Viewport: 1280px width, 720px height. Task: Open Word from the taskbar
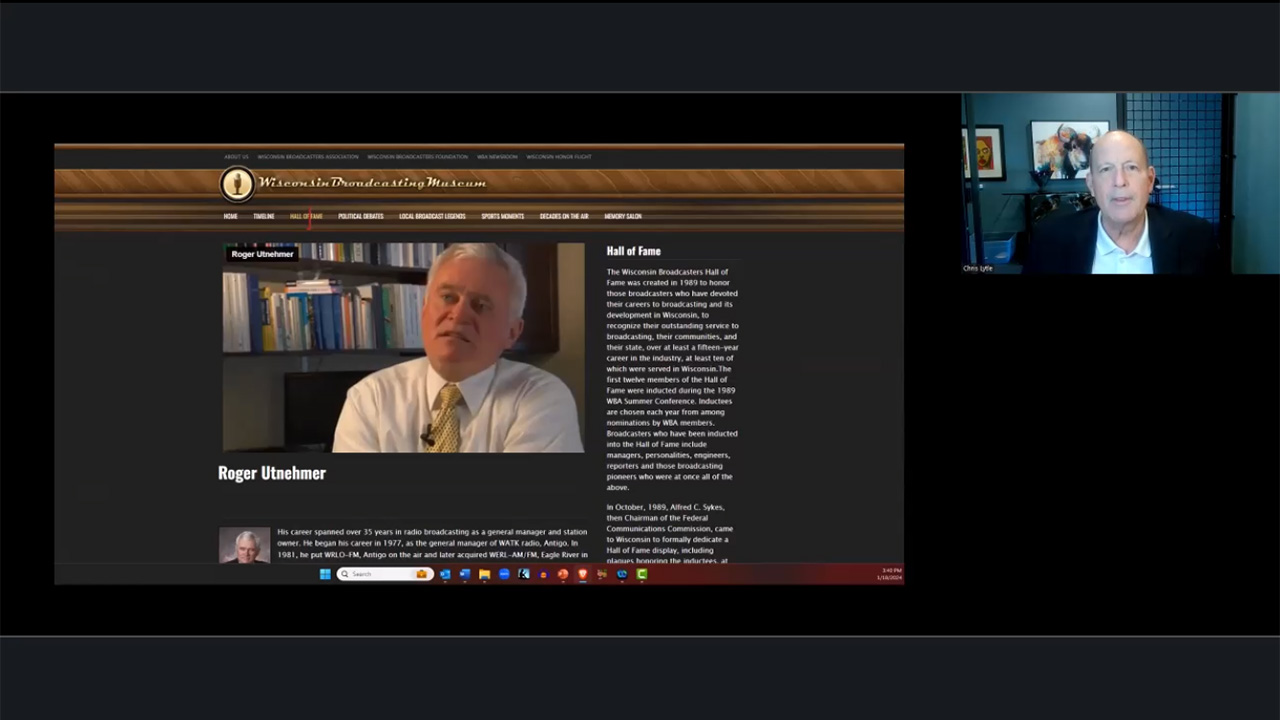tap(465, 574)
